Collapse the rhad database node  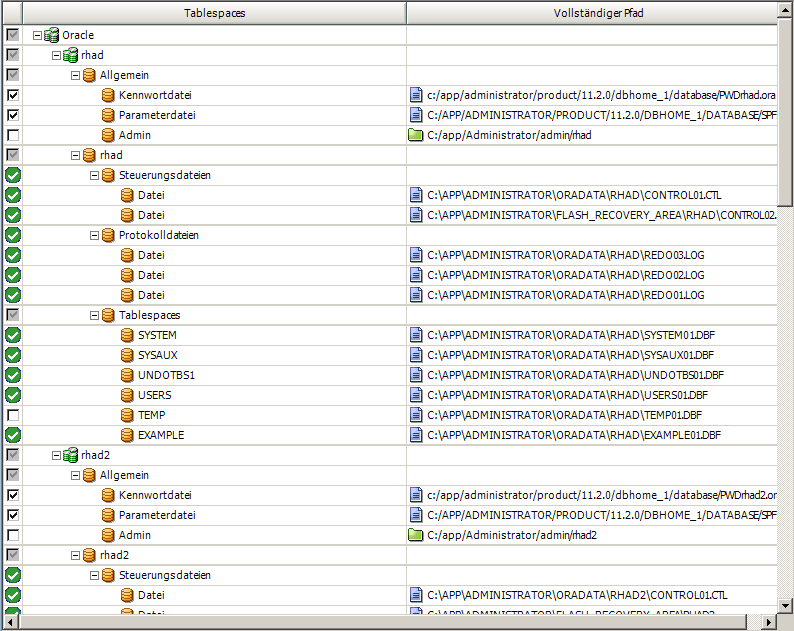56,55
